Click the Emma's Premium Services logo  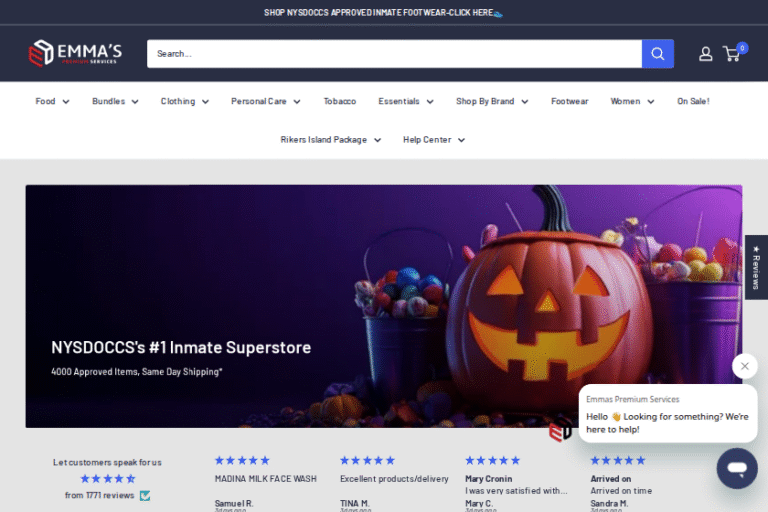click(x=75, y=53)
